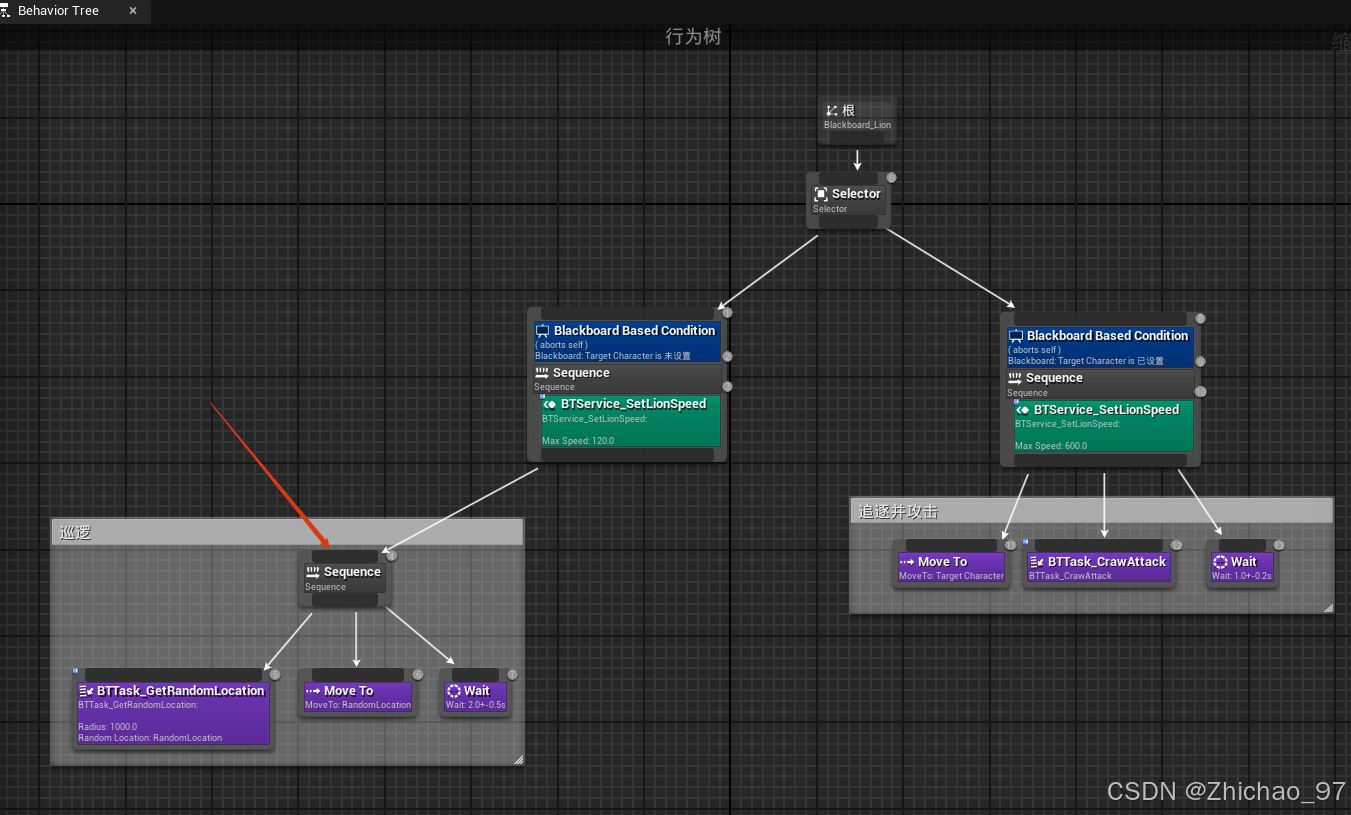
Task: Close the Behavior Tree tab
Action: tap(133, 11)
